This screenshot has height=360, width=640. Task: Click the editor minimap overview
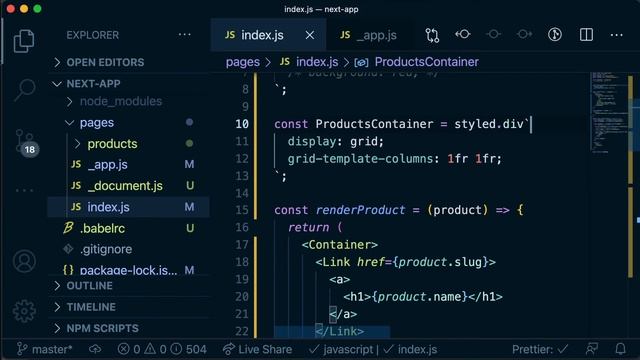click(x=609, y=112)
